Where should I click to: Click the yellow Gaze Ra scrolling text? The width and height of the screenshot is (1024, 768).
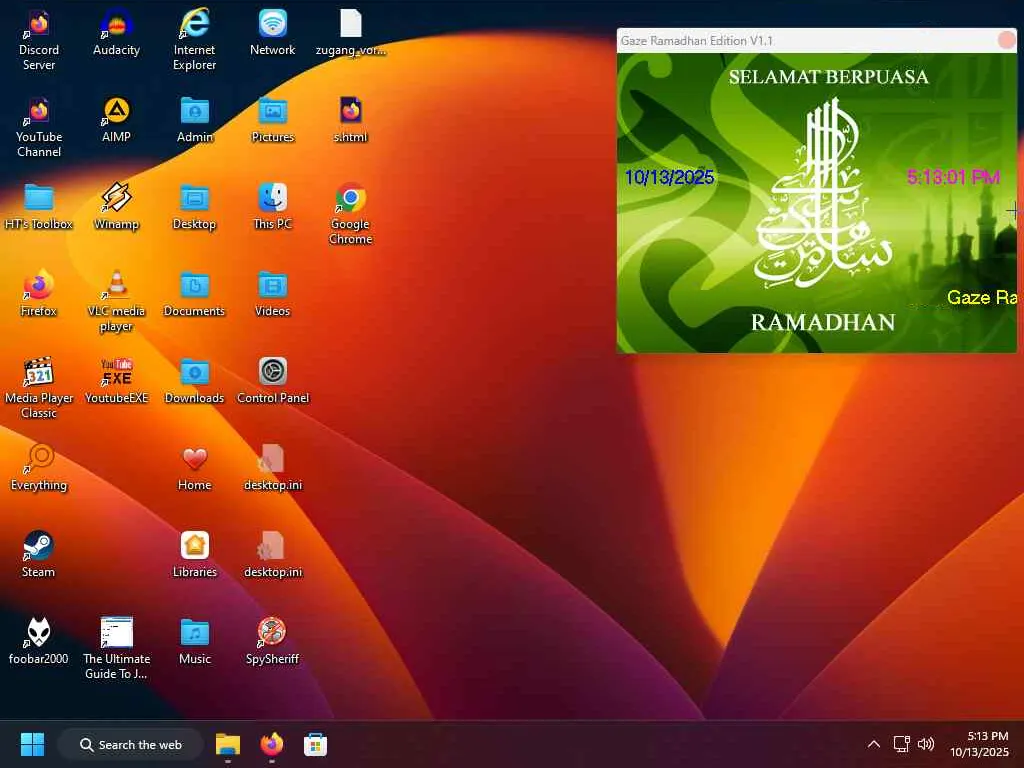click(982, 298)
